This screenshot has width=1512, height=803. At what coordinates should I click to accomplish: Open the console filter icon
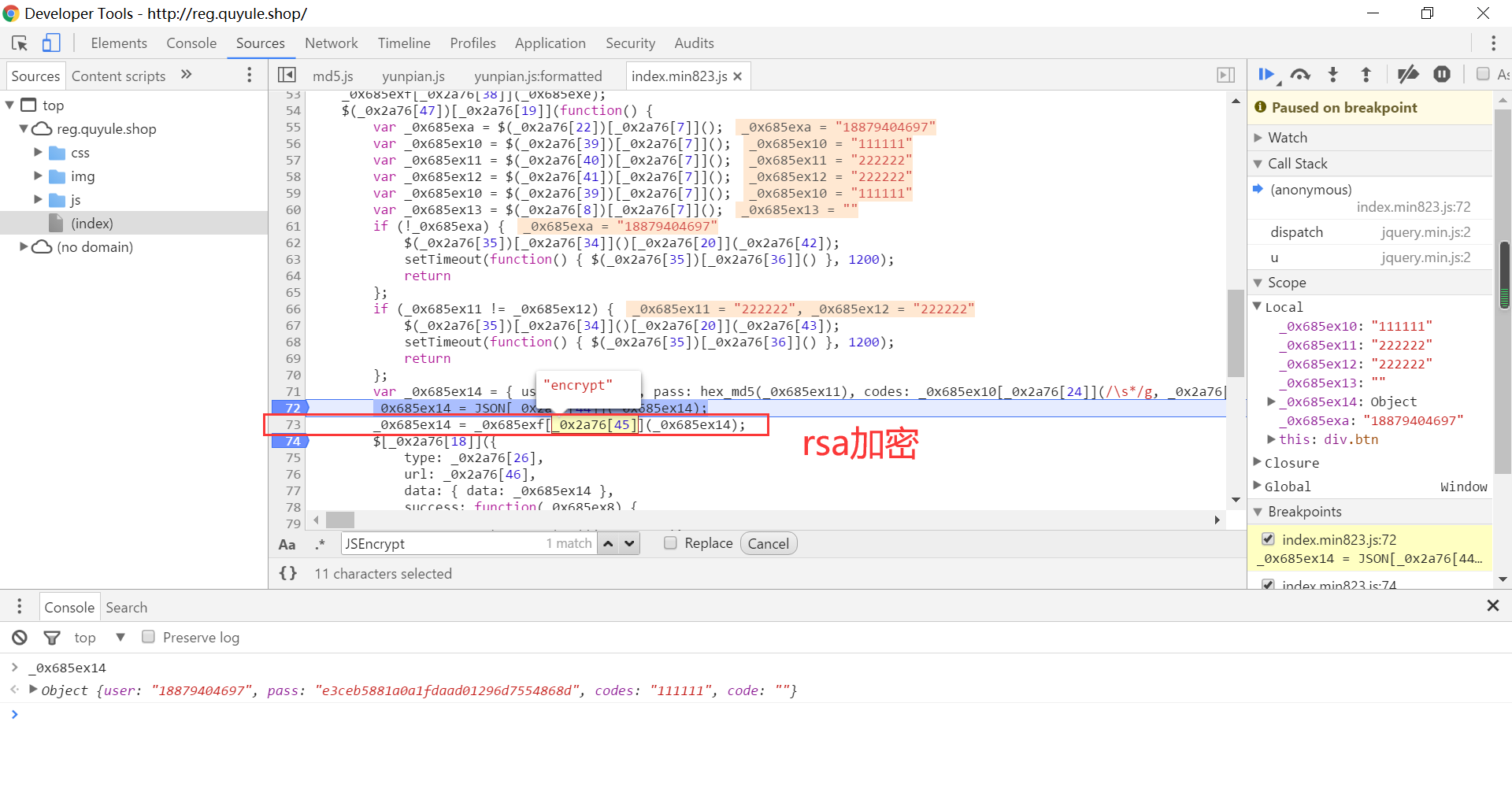(x=52, y=638)
